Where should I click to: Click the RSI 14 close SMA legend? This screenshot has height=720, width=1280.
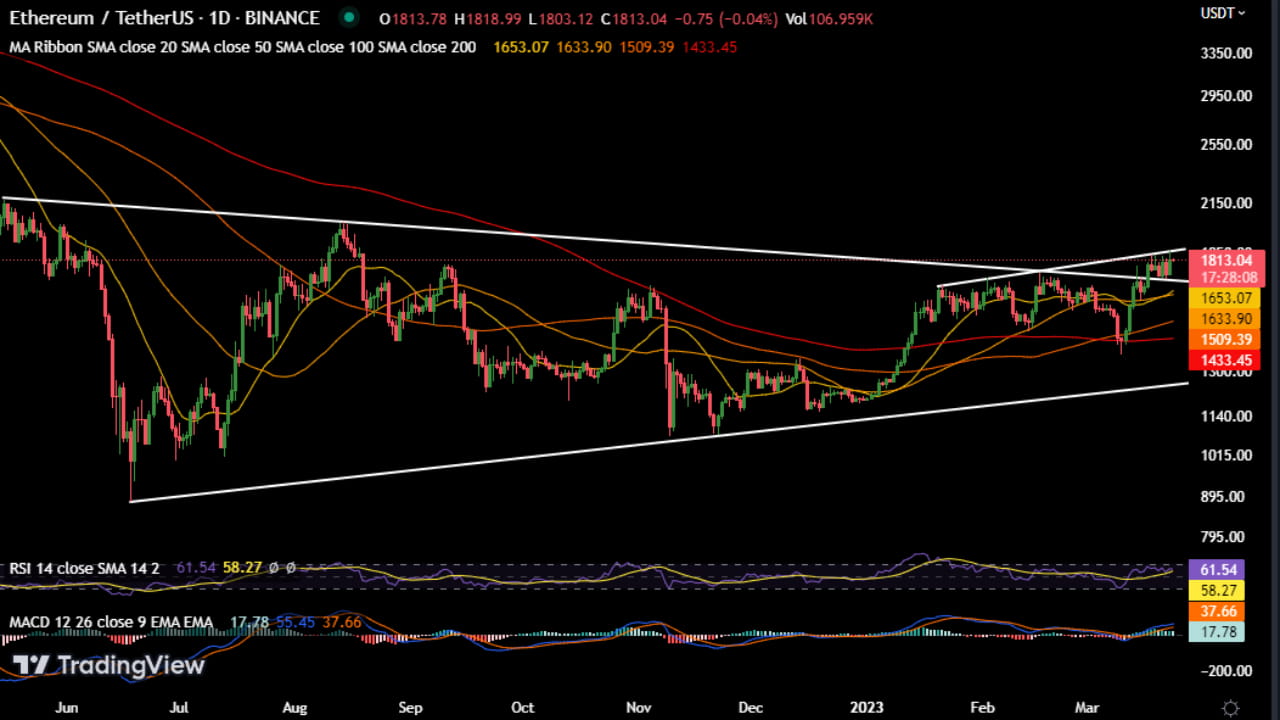(x=85, y=567)
